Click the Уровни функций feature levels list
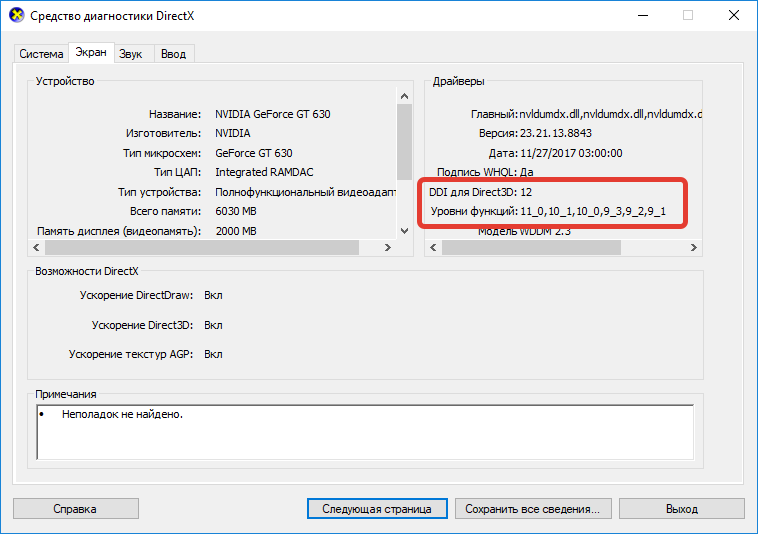The width and height of the screenshot is (758, 534). 593,212
